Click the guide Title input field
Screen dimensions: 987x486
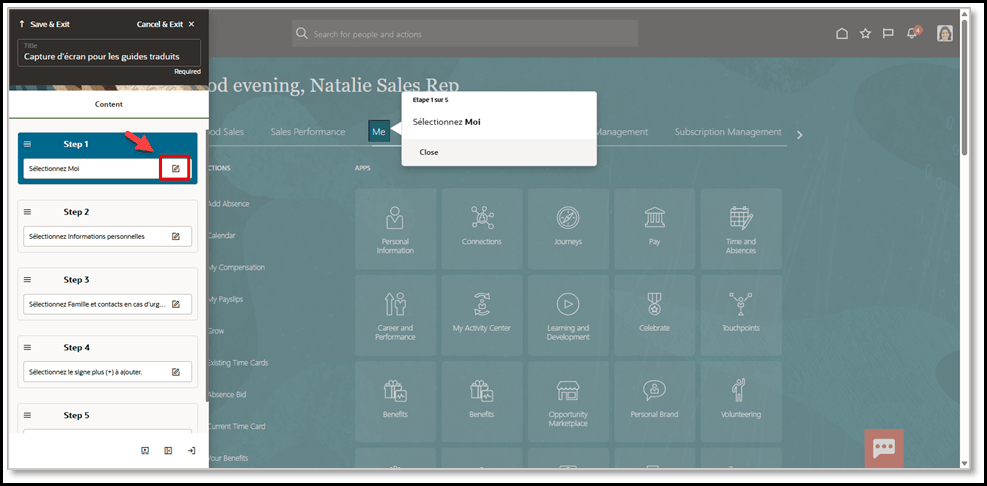click(x=110, y=53)
